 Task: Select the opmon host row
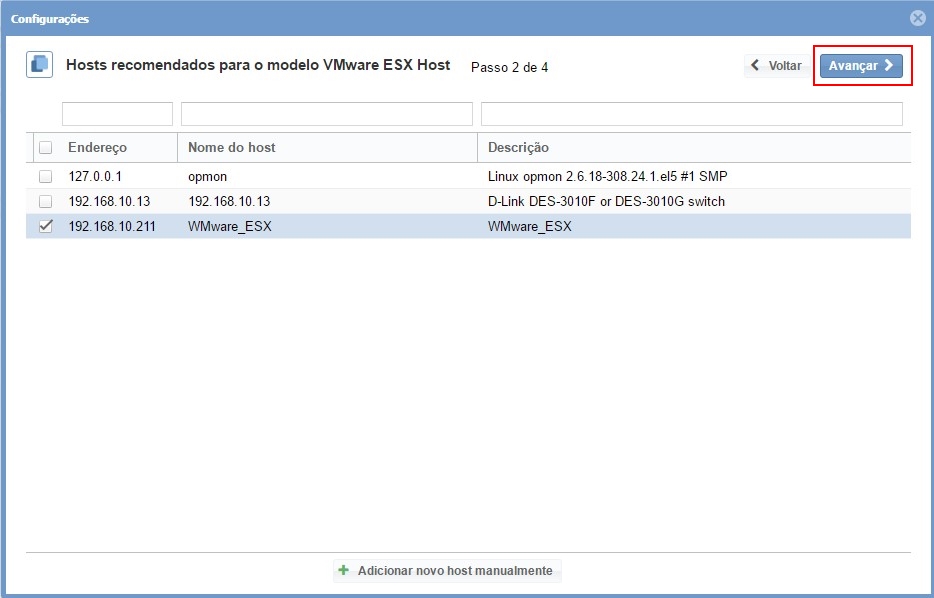click(208, 176)
